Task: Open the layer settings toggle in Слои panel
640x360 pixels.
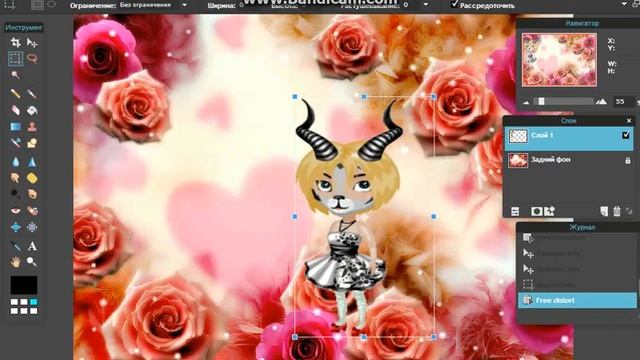Action: 515,211
